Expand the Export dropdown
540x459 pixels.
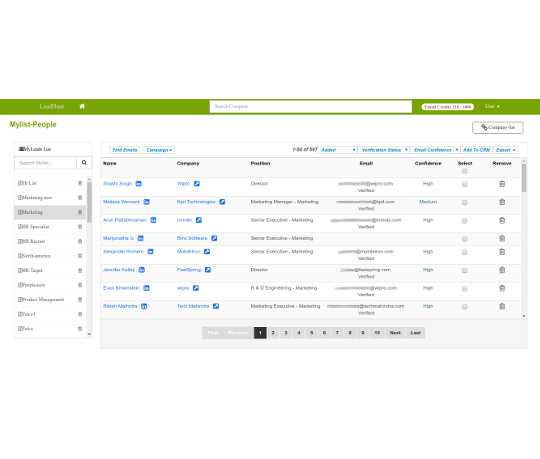[506, 150]
